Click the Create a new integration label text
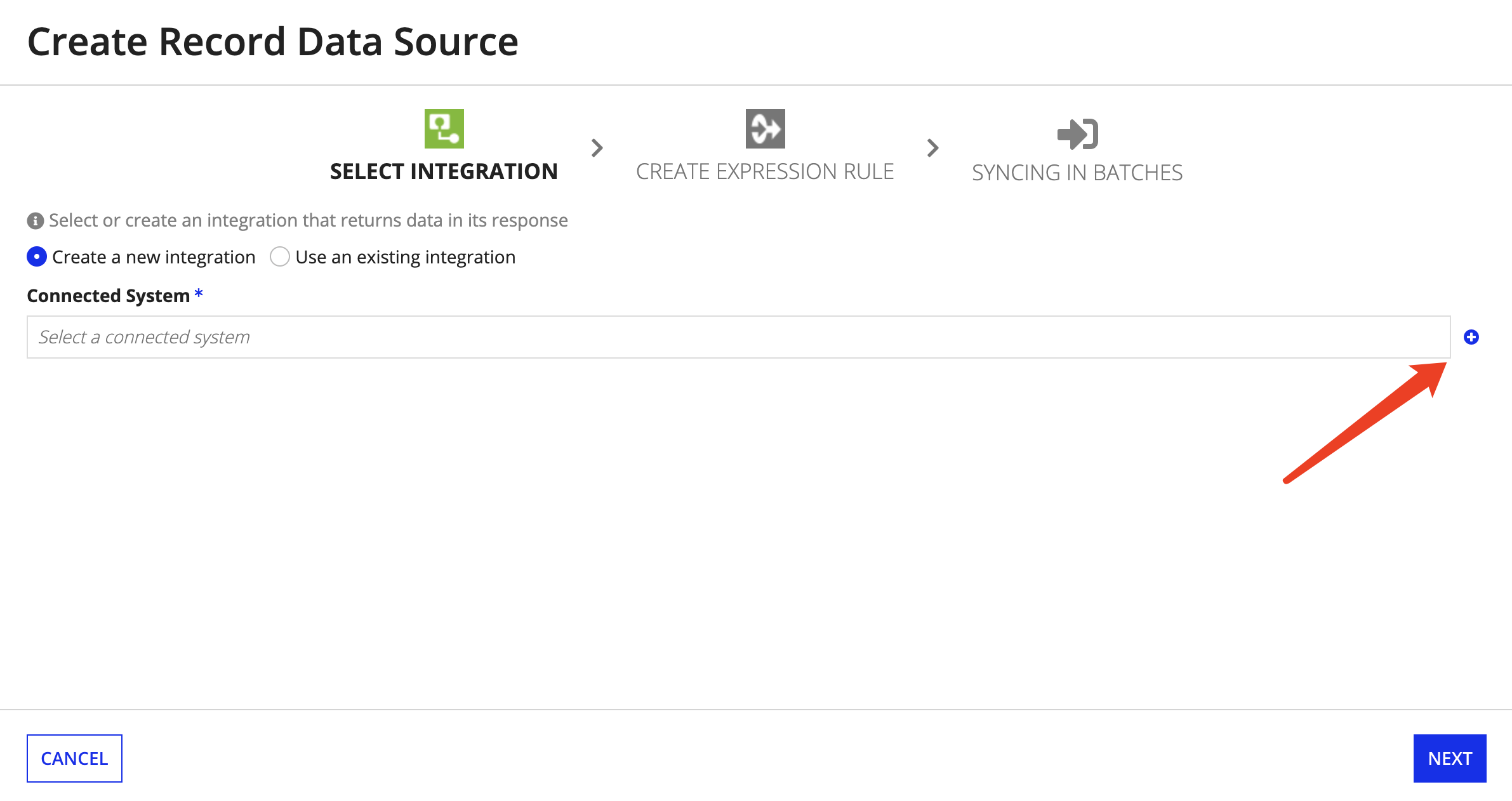 (154, 257)
